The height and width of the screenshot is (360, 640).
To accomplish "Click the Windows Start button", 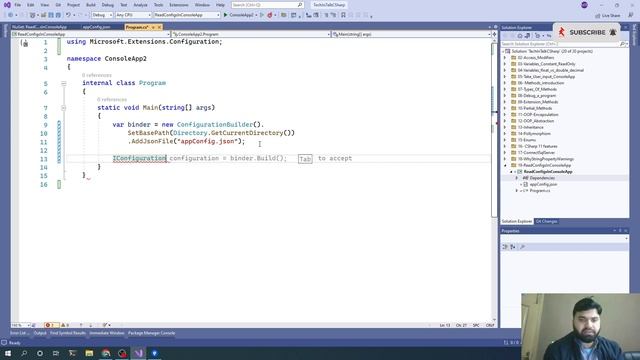I will point(8,353).
